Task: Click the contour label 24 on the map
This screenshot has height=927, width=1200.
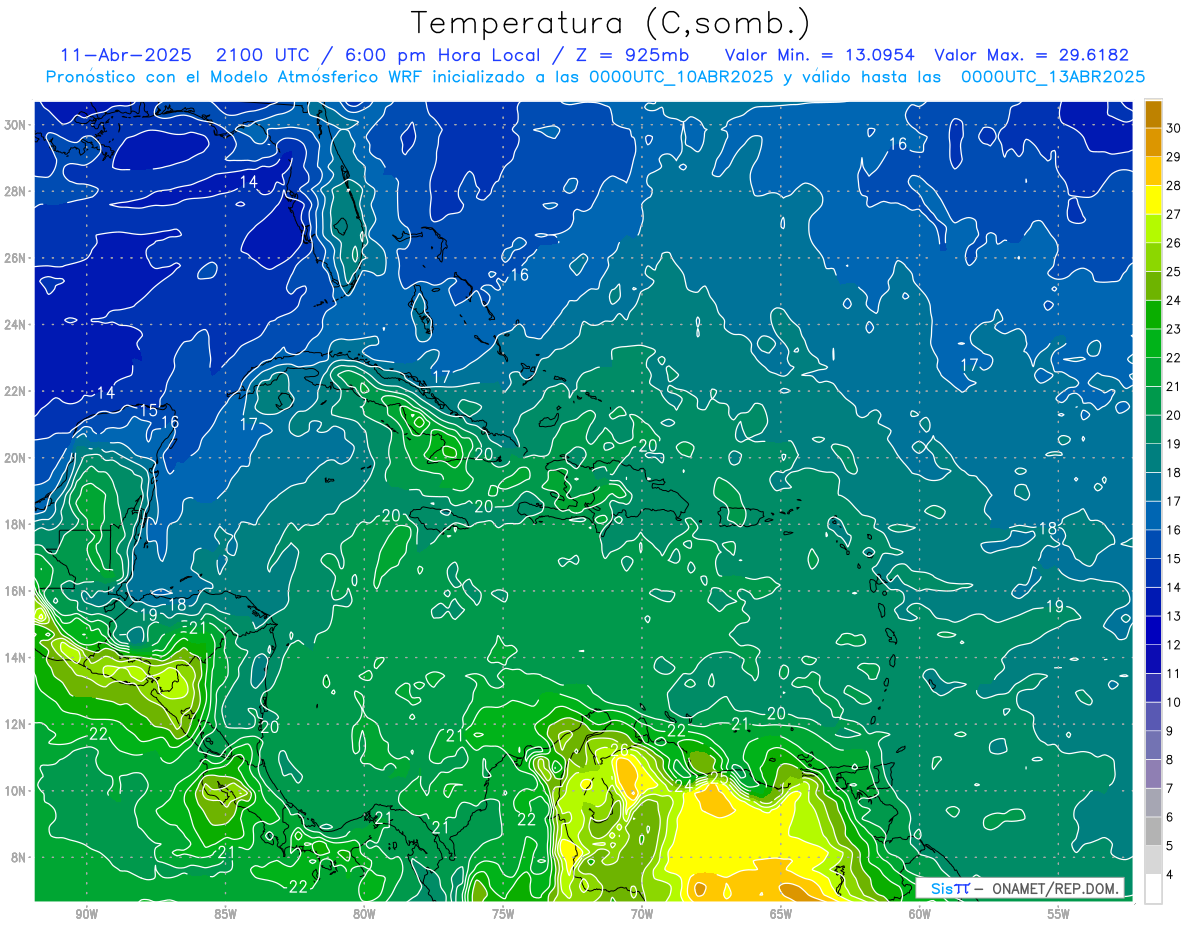Action: point(683,786)
